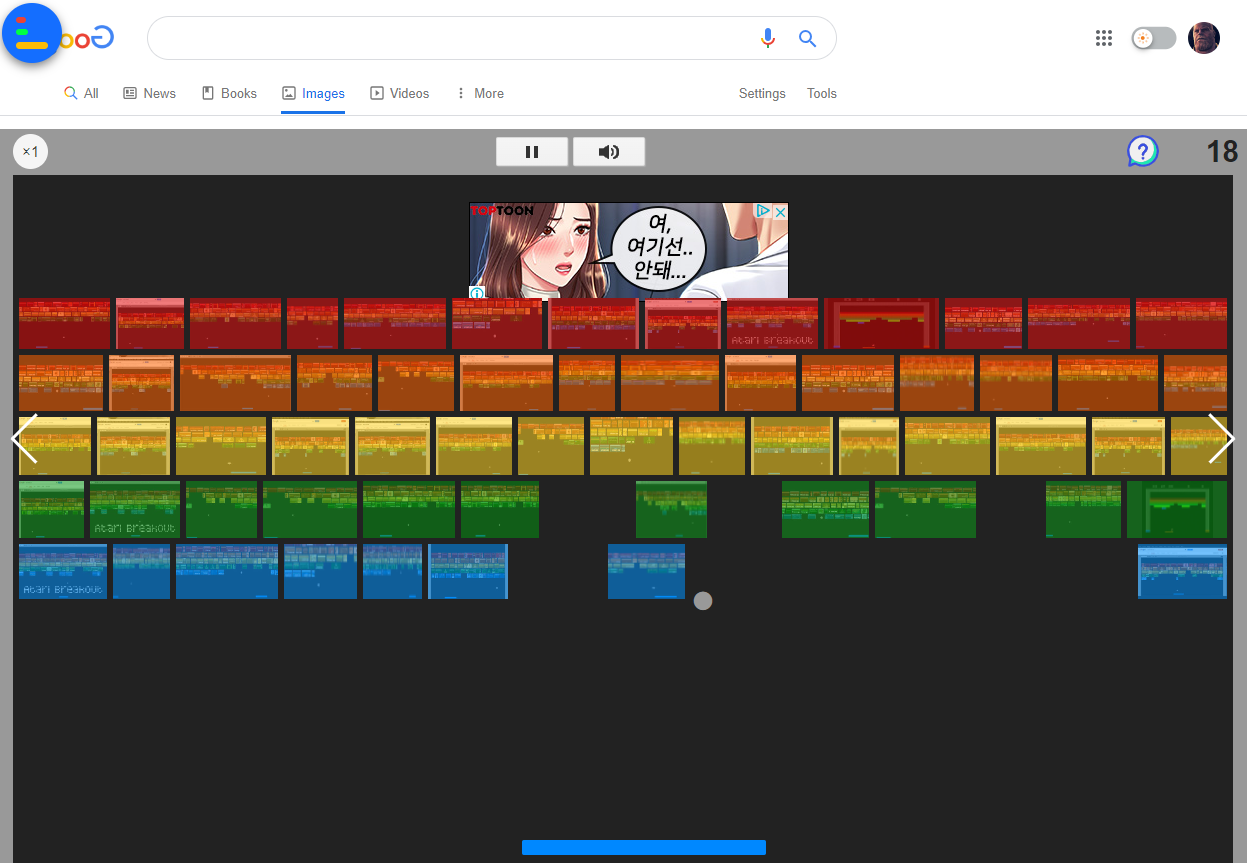Open the Tools option
Screen dimensions: 1247x863
coord(822,93)
